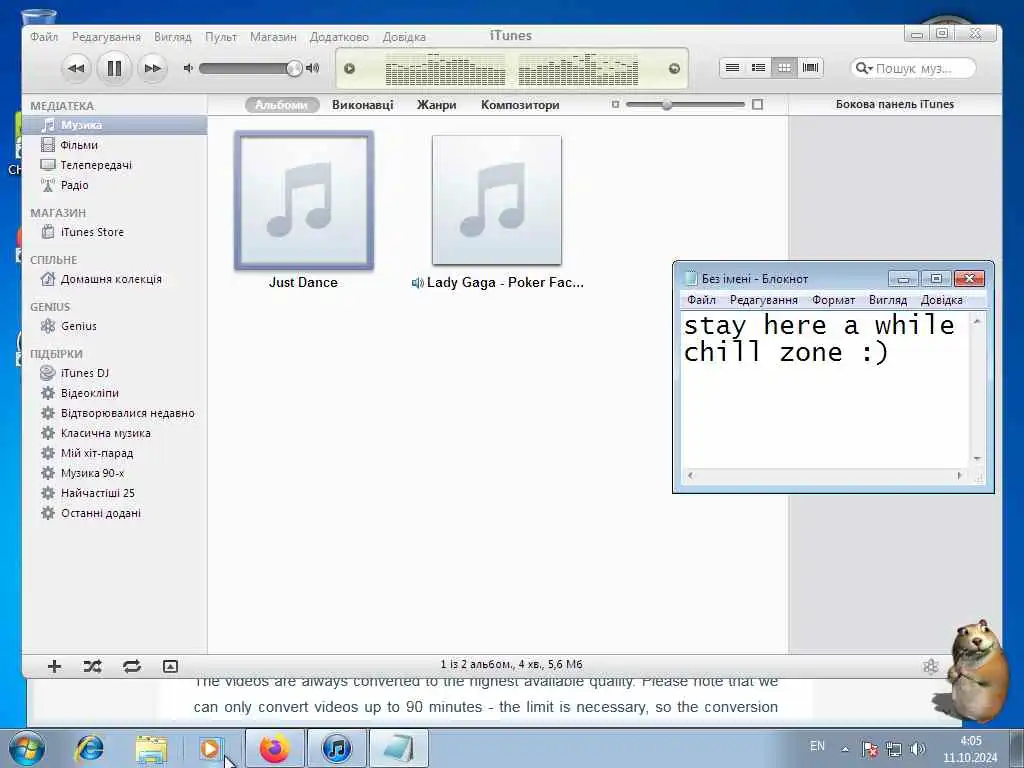1024x768 pixels.
Task: Select the Альбоми tab
Action: [281, 104]
